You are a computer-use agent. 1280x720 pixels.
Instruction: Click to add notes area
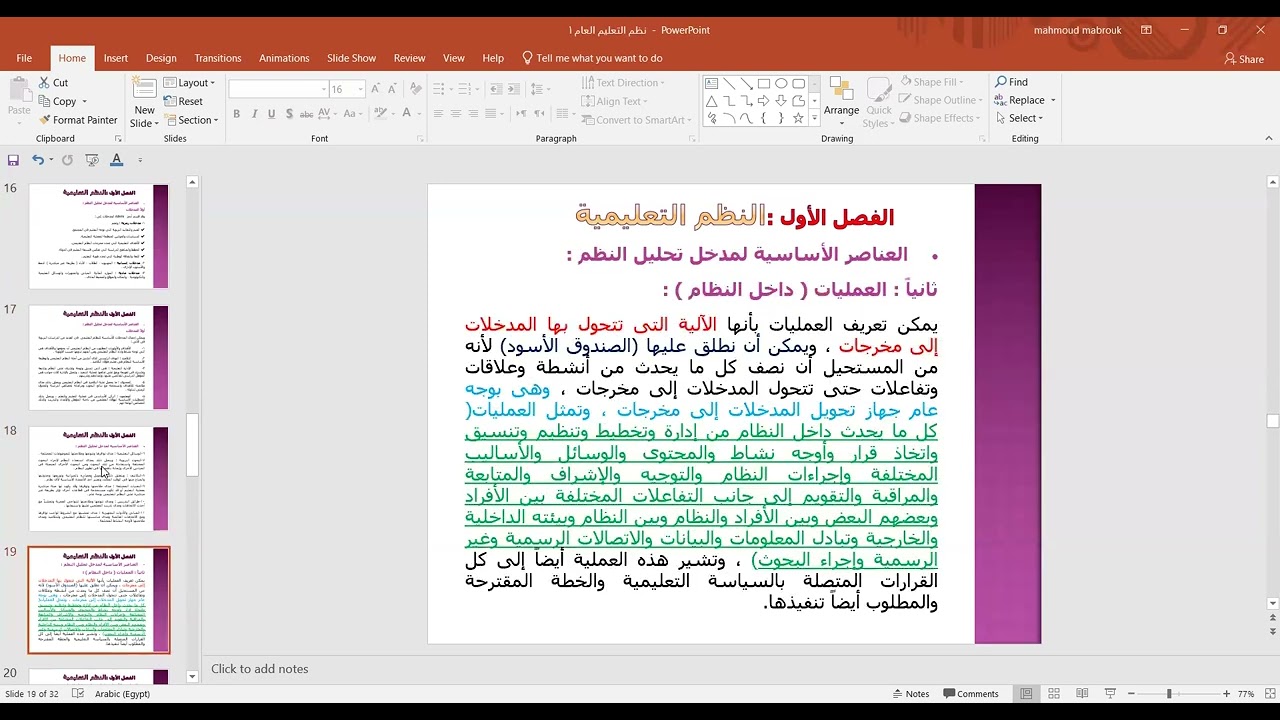pos(259,669)
